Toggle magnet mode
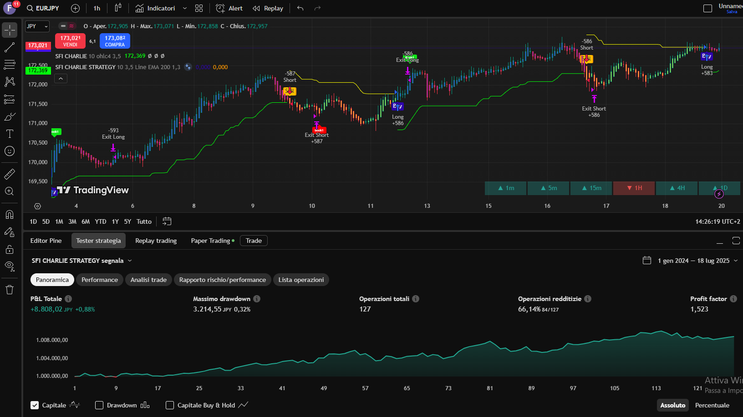 (x=9, y=215)
